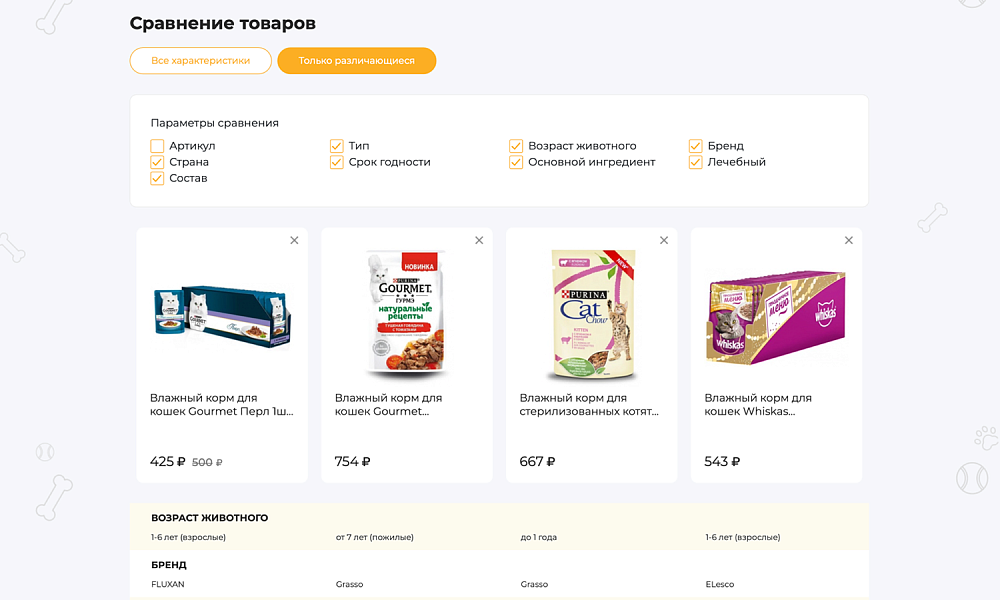Remove the Gourmet Перл card from comparison
This screenshot has height=600, width=1000.
tap(294, 240)
